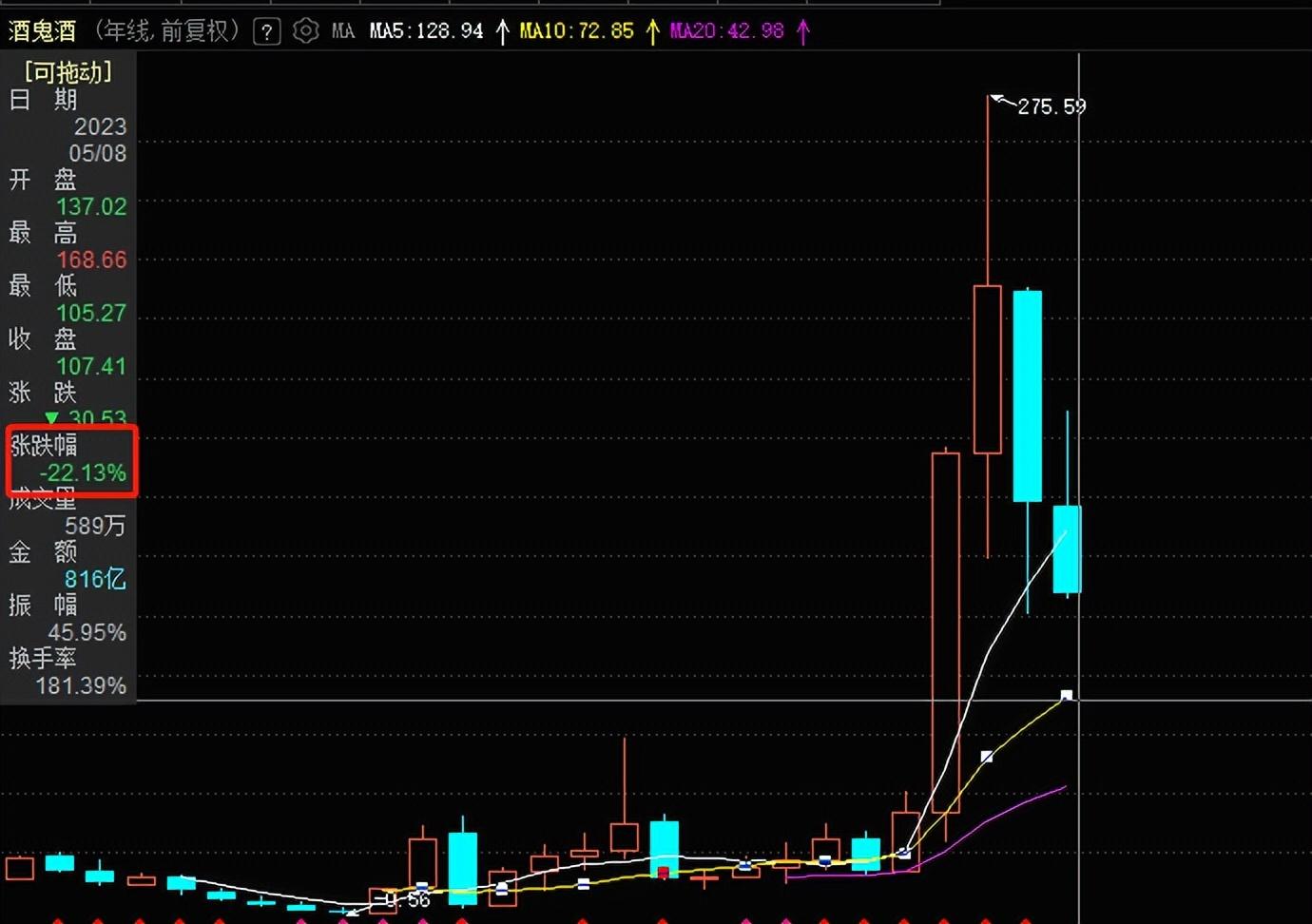The image size is (1312, 924).
Task: Click the [可拖动] panel header
Action: click(x=68, y=72)
